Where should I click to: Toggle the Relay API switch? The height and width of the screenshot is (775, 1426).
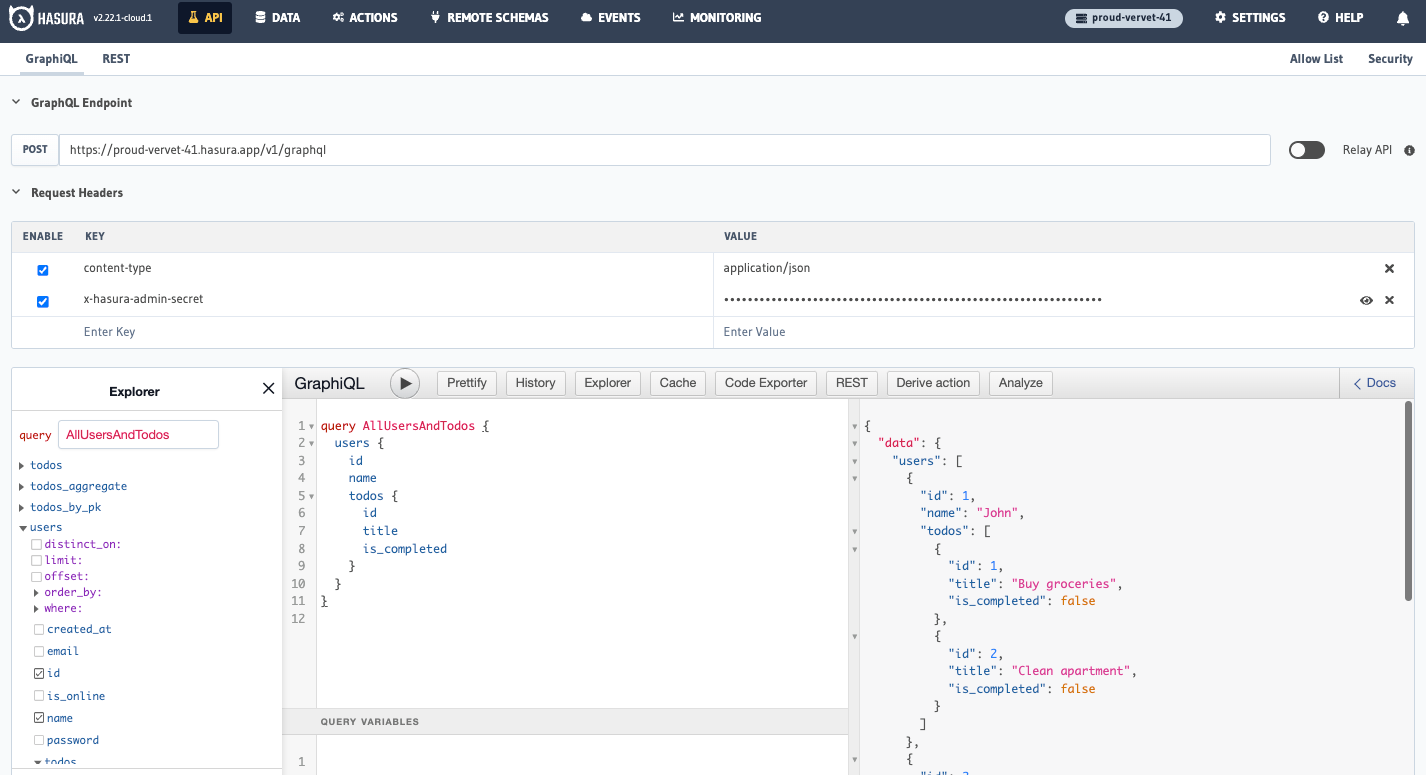click(x=1306, y=149)
